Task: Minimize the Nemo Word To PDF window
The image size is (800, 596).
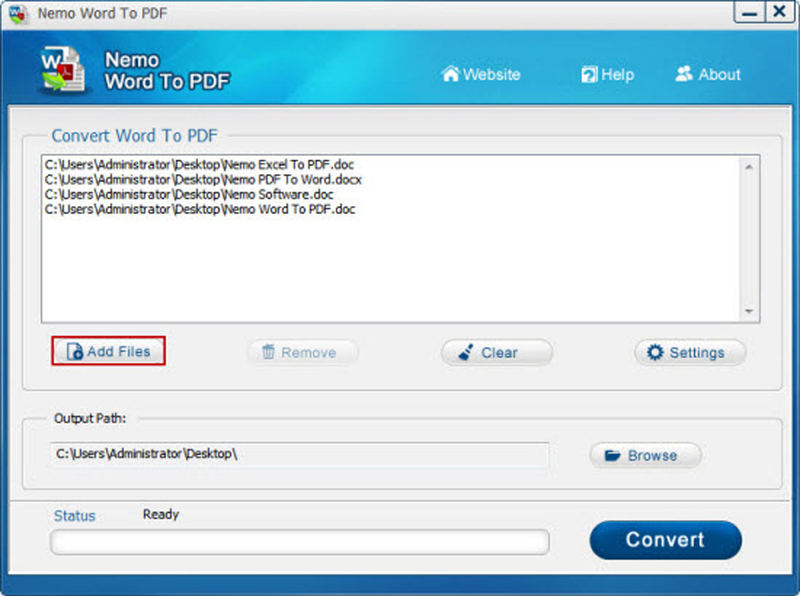Action: [x=749, y=12]
